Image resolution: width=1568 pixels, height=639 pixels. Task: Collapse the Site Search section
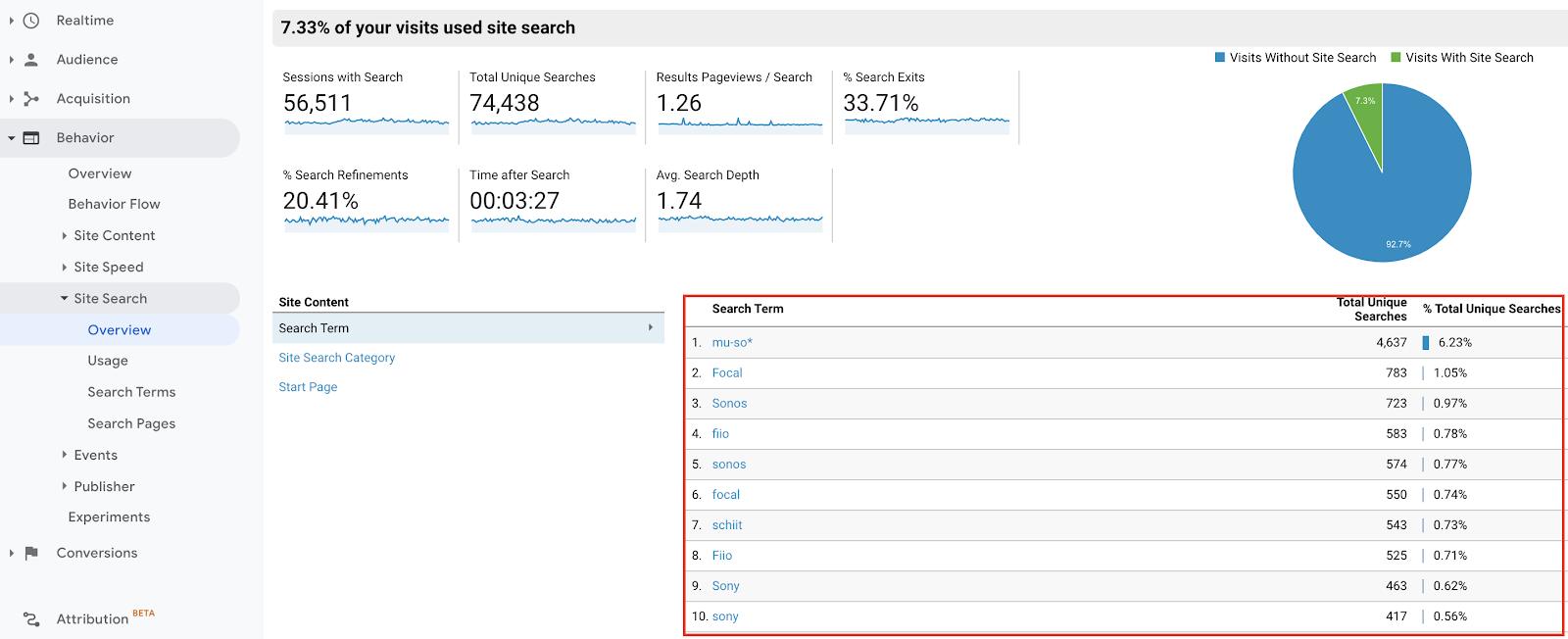point(65,299)
